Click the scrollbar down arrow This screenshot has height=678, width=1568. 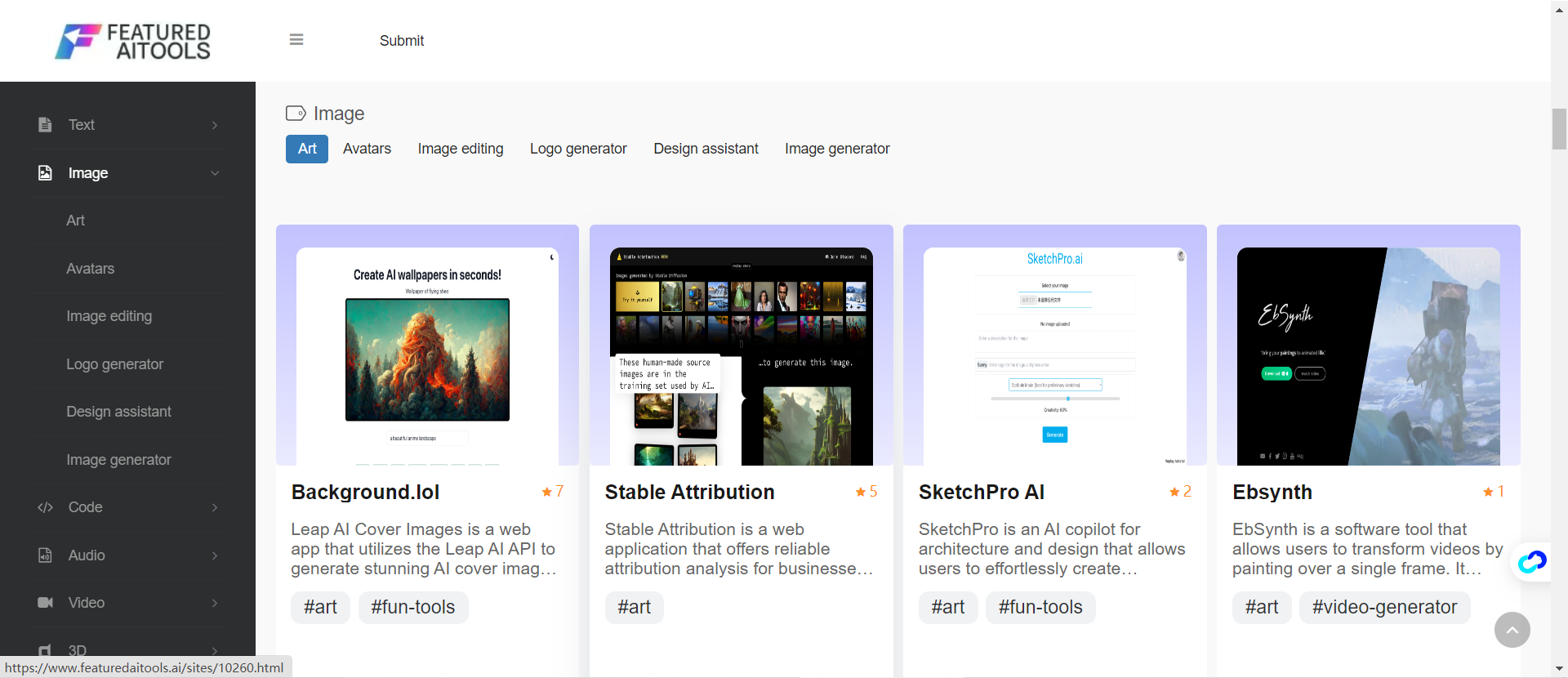[x=1559, y=669]
